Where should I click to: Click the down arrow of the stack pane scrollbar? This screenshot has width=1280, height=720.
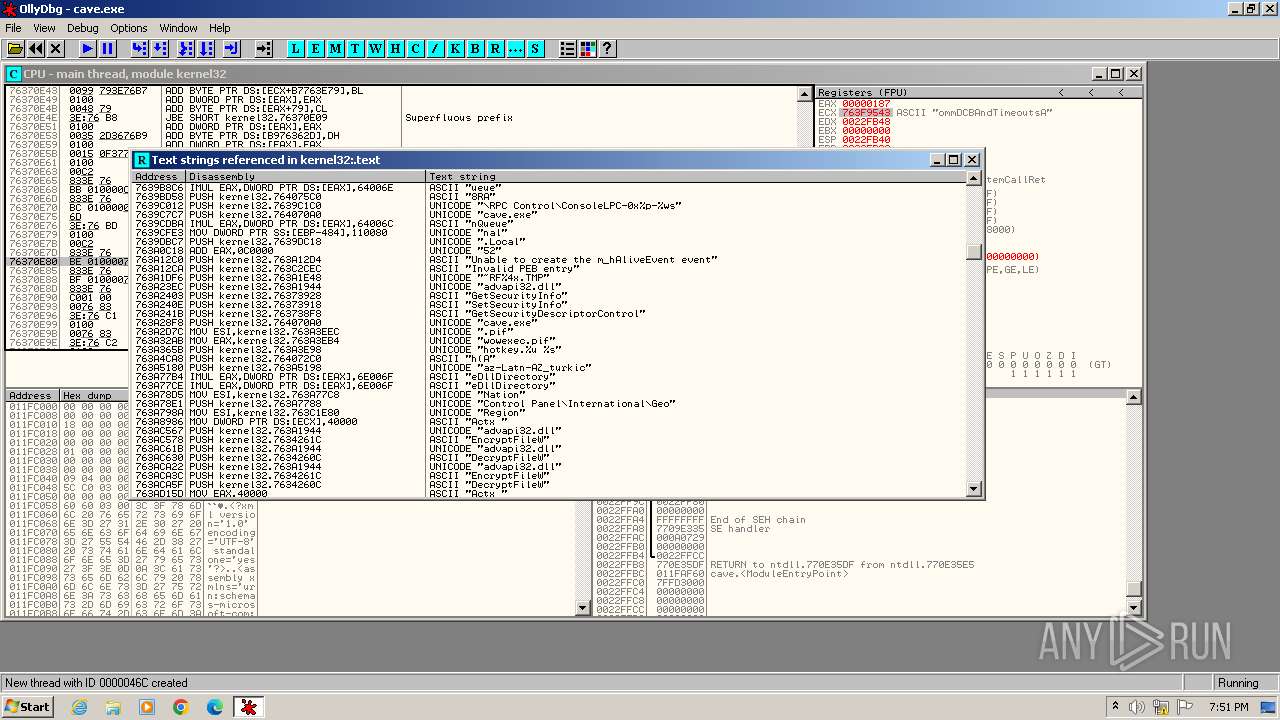[x=1133, y=607]
